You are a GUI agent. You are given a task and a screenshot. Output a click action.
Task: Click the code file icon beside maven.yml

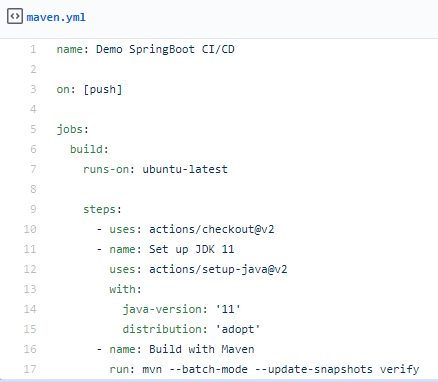coord(15,16)
